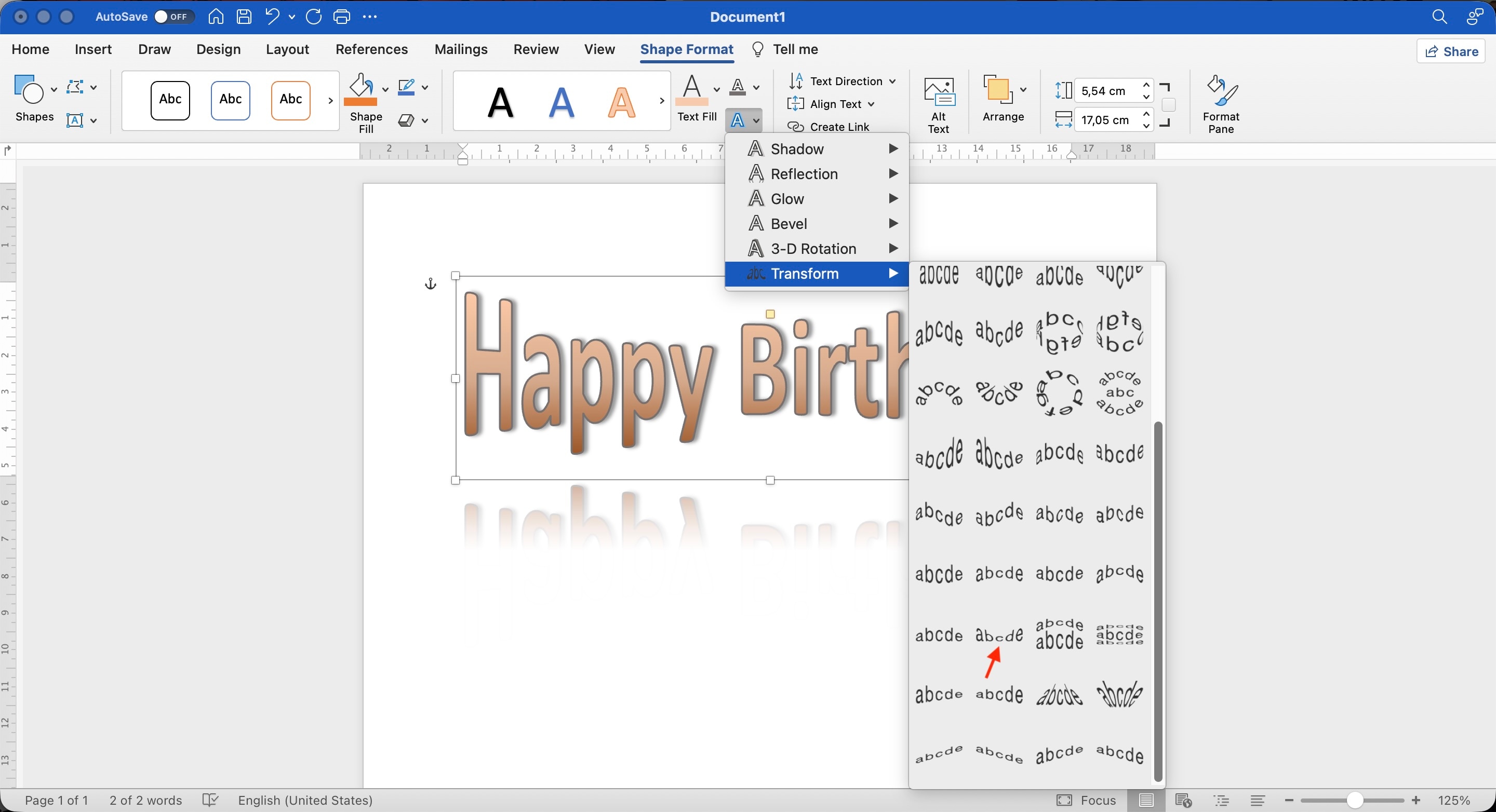1496x812 pixels.
Task: Click the English (United States) language indicator
Action: (305, 801)
